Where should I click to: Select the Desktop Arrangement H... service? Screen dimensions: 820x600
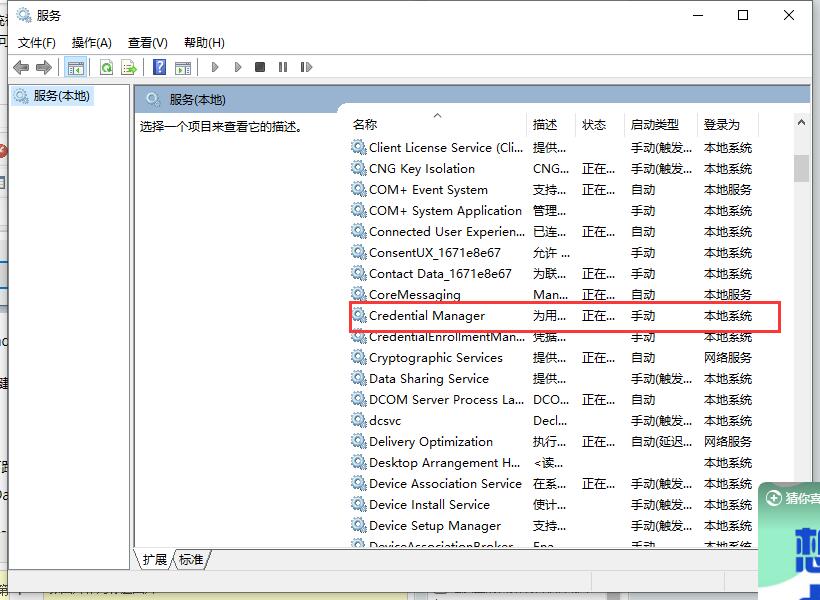(445, 462)
